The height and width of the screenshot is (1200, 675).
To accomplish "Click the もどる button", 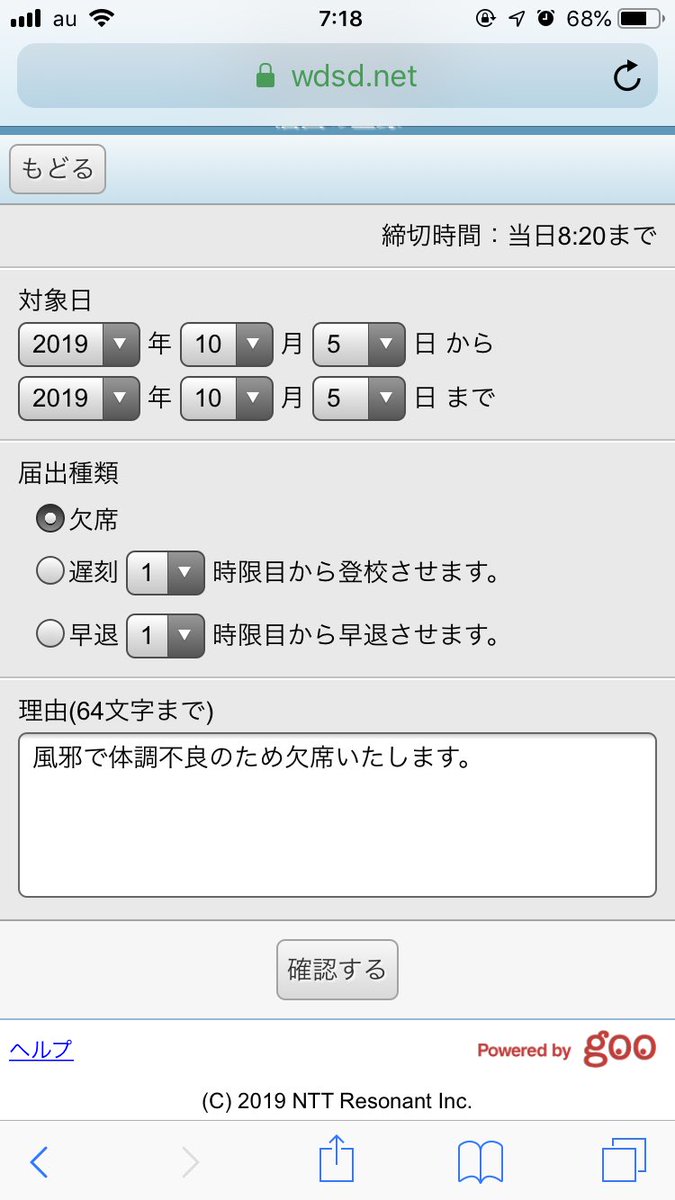I will [x=57, y=169].
